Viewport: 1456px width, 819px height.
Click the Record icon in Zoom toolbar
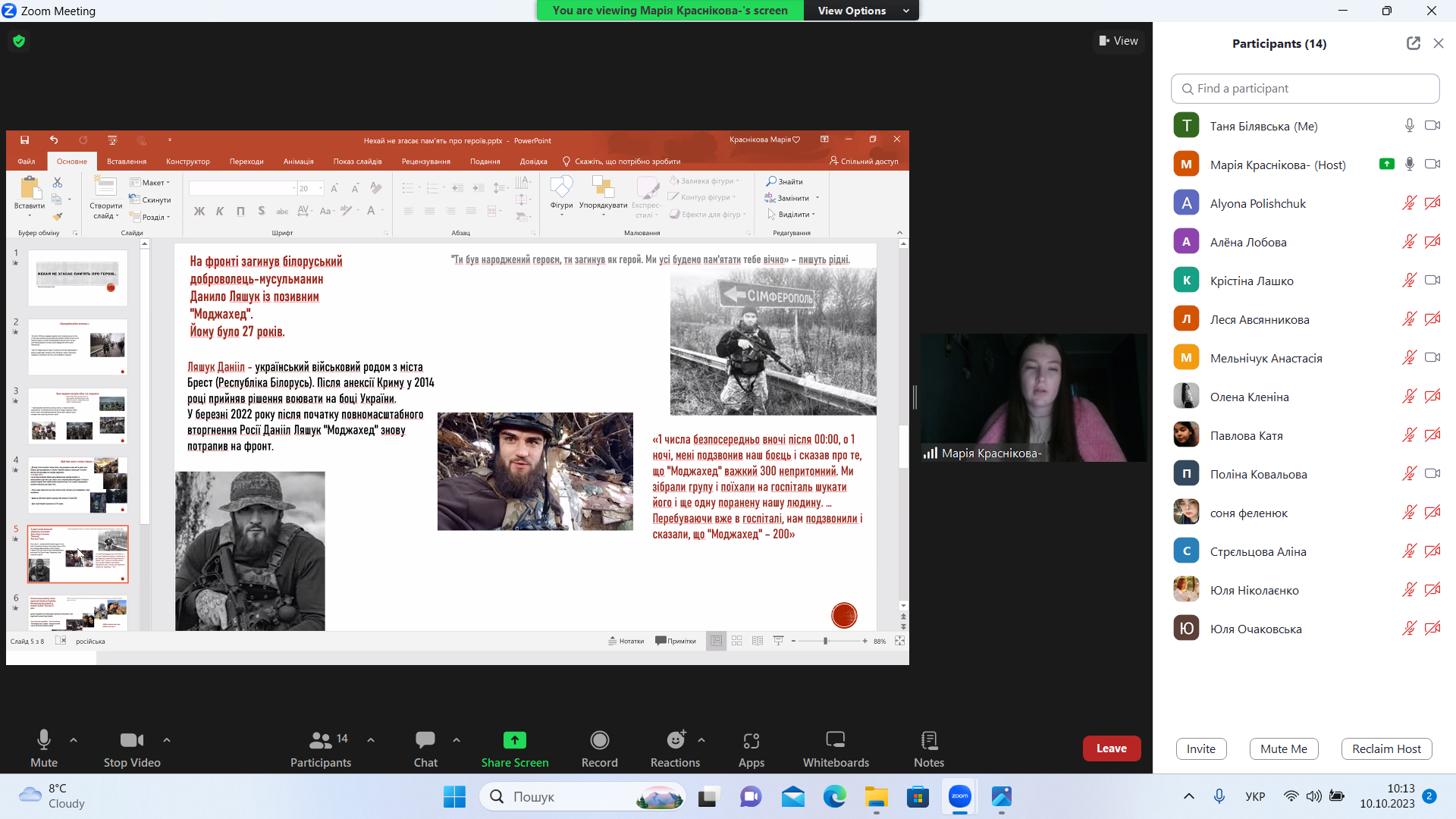tap(599, 740)
